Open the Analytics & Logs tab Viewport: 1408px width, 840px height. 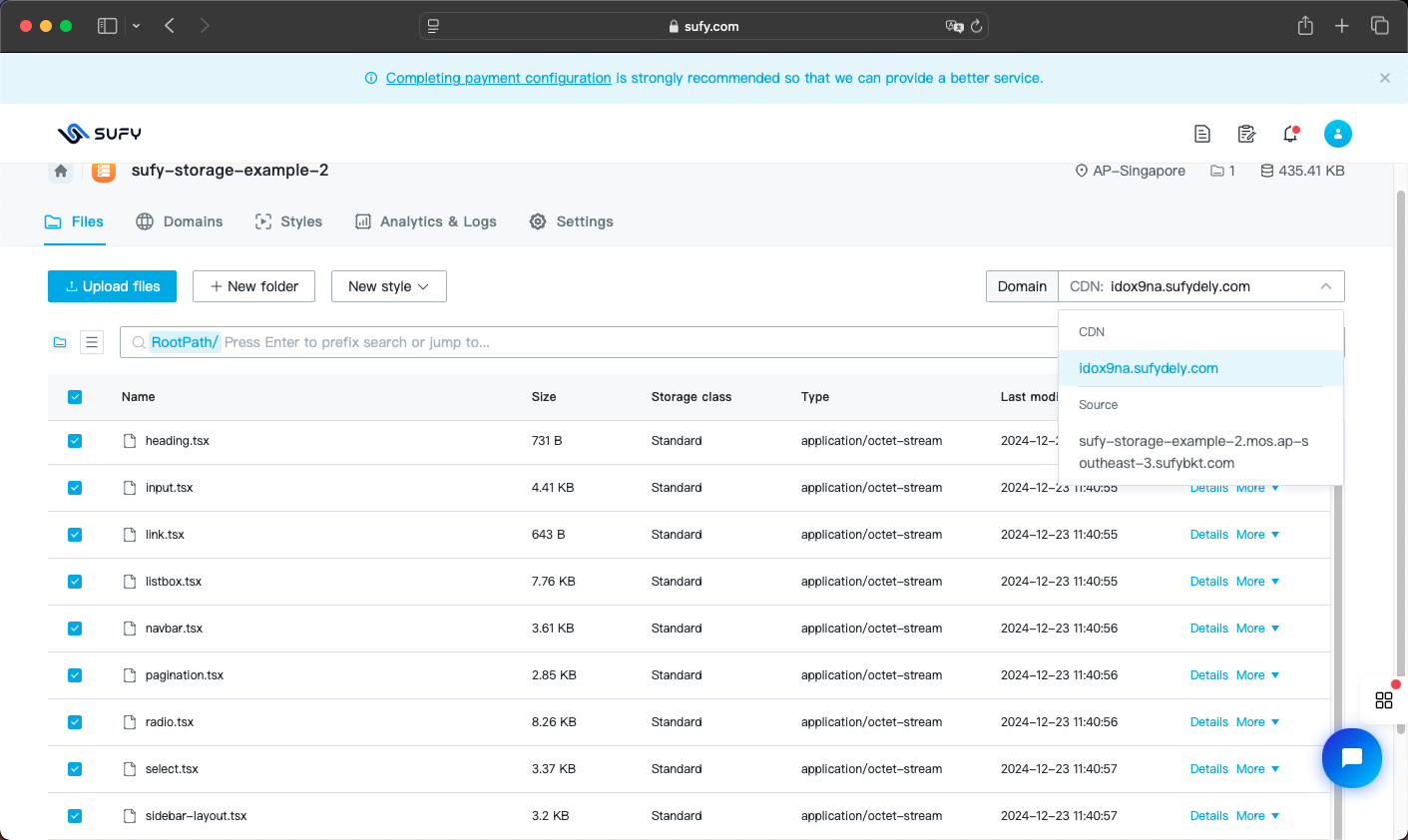point(426,221)
